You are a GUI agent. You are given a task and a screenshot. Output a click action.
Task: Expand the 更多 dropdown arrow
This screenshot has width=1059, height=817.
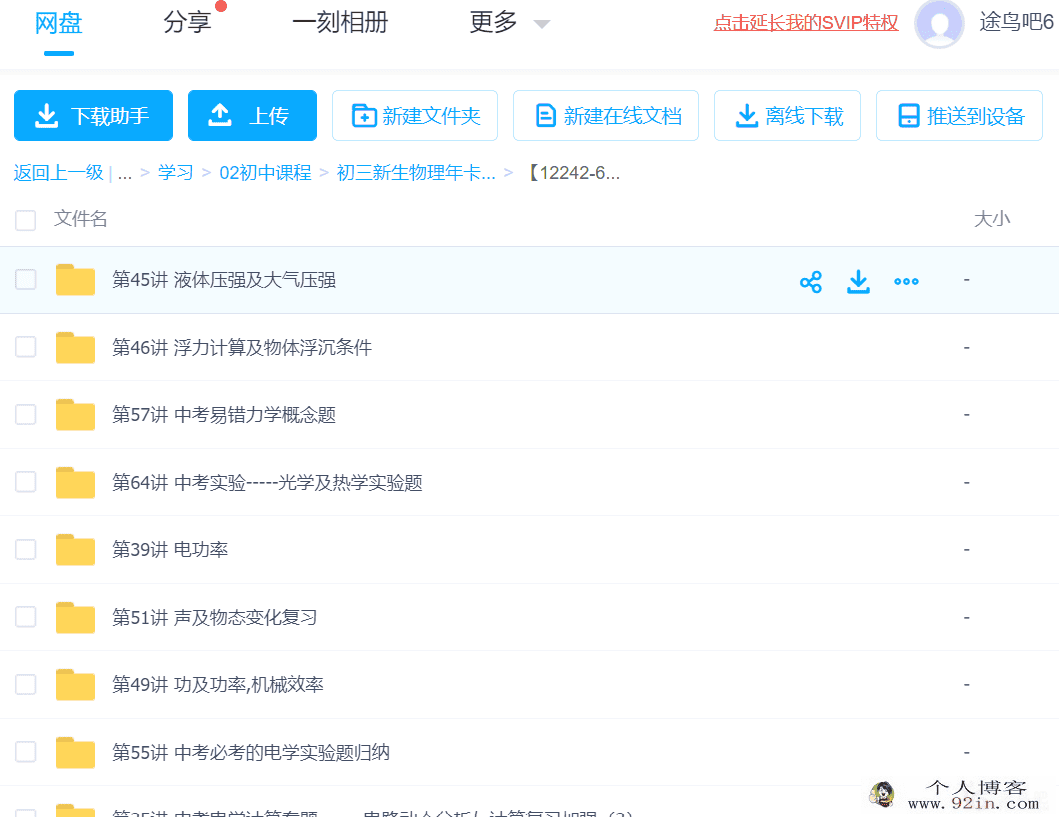542,24
